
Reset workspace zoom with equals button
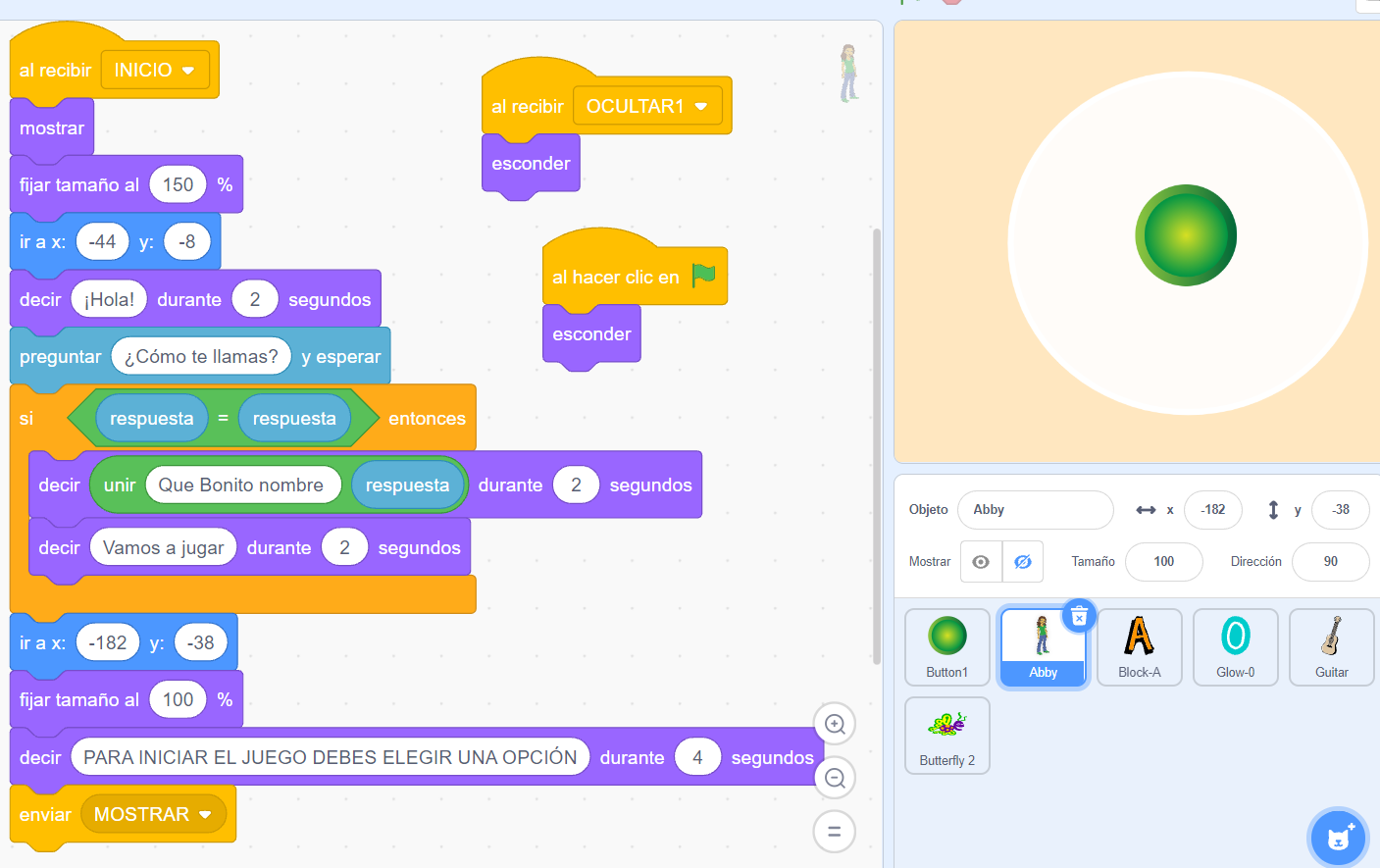(835, 832)
